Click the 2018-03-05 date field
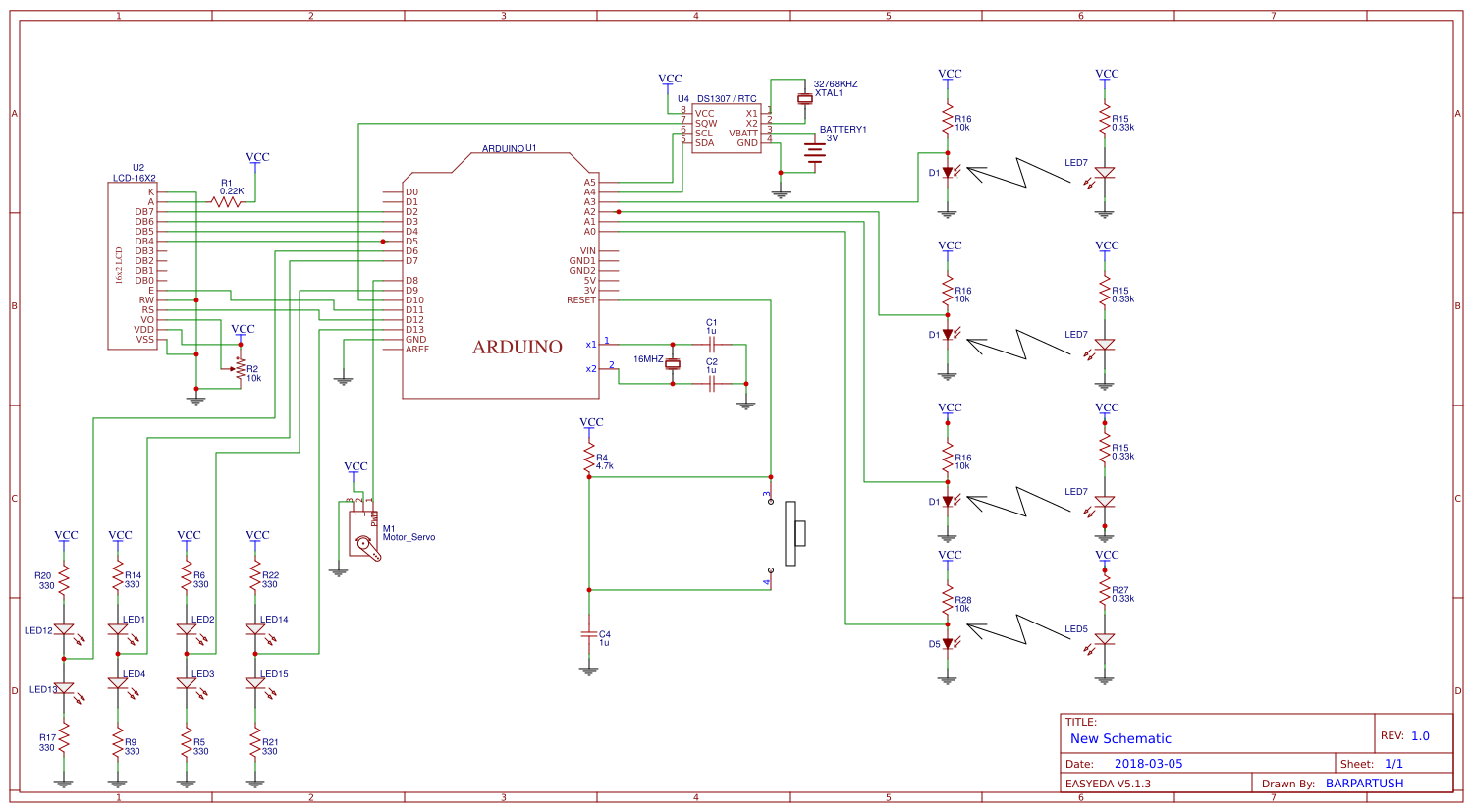 coord(1148,764)
